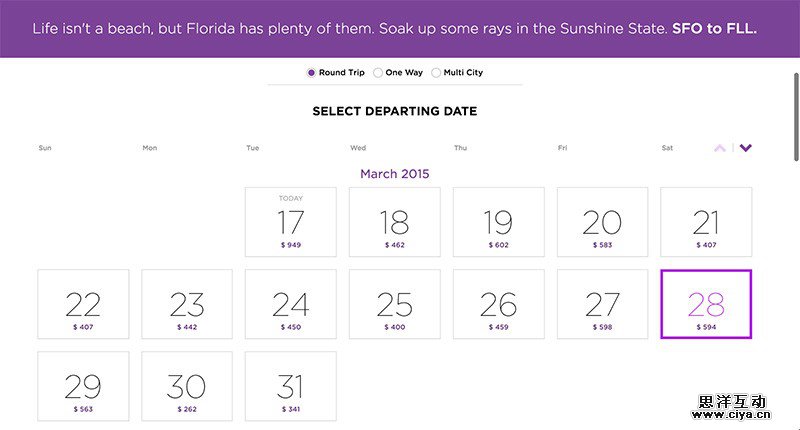Pick March 17 departing date at $949

click(290, 222)
